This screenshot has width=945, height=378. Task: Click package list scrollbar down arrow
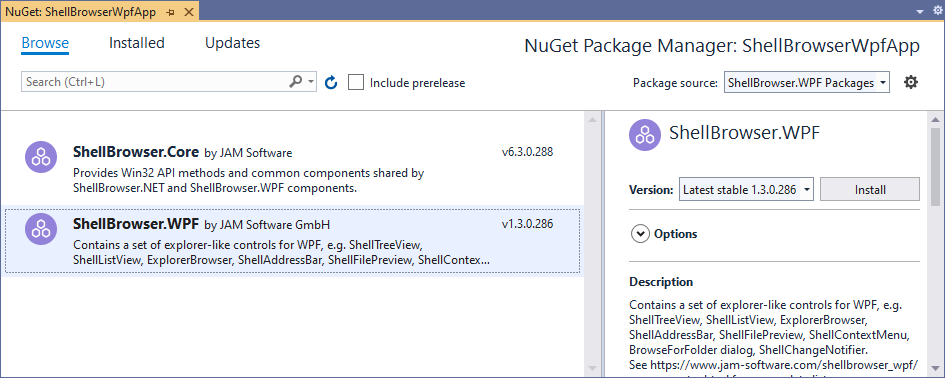coord(591,368)
